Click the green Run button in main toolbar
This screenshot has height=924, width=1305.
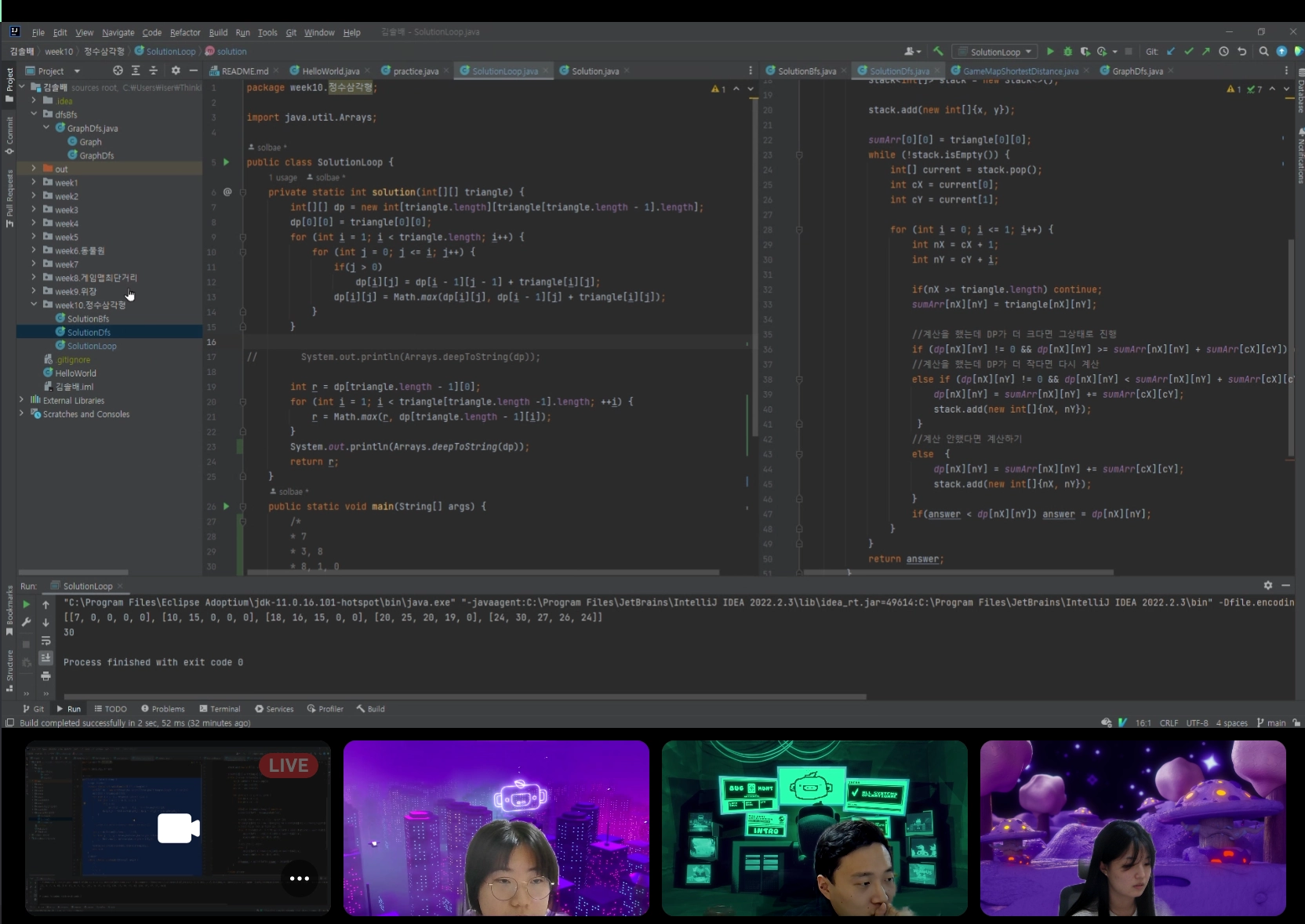coord(1050,52)
